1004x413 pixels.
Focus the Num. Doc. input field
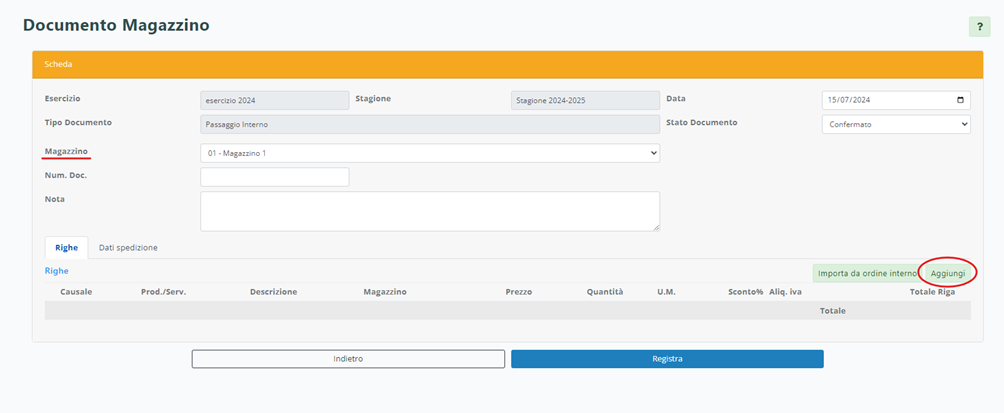[x=275, y=177]
